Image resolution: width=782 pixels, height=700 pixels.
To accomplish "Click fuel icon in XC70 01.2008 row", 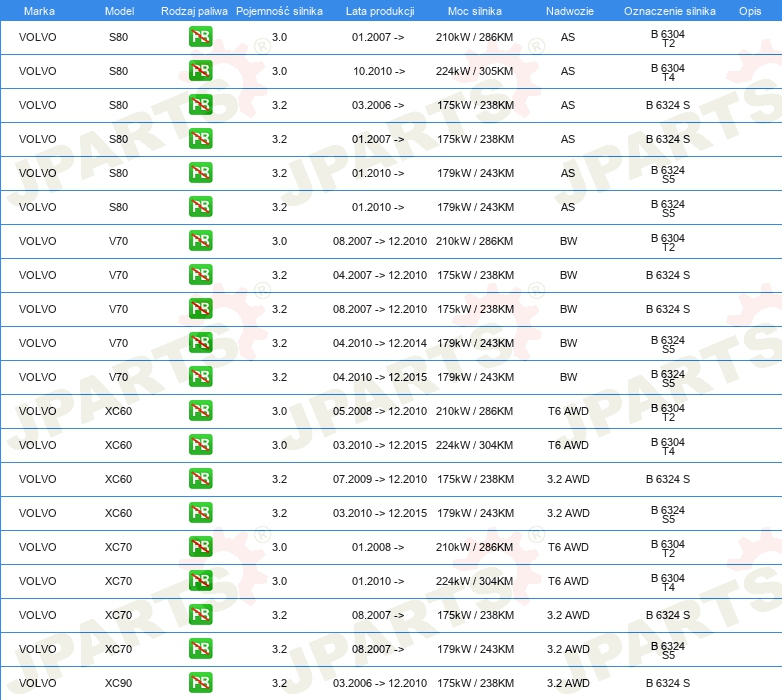I will coord(200,546).
